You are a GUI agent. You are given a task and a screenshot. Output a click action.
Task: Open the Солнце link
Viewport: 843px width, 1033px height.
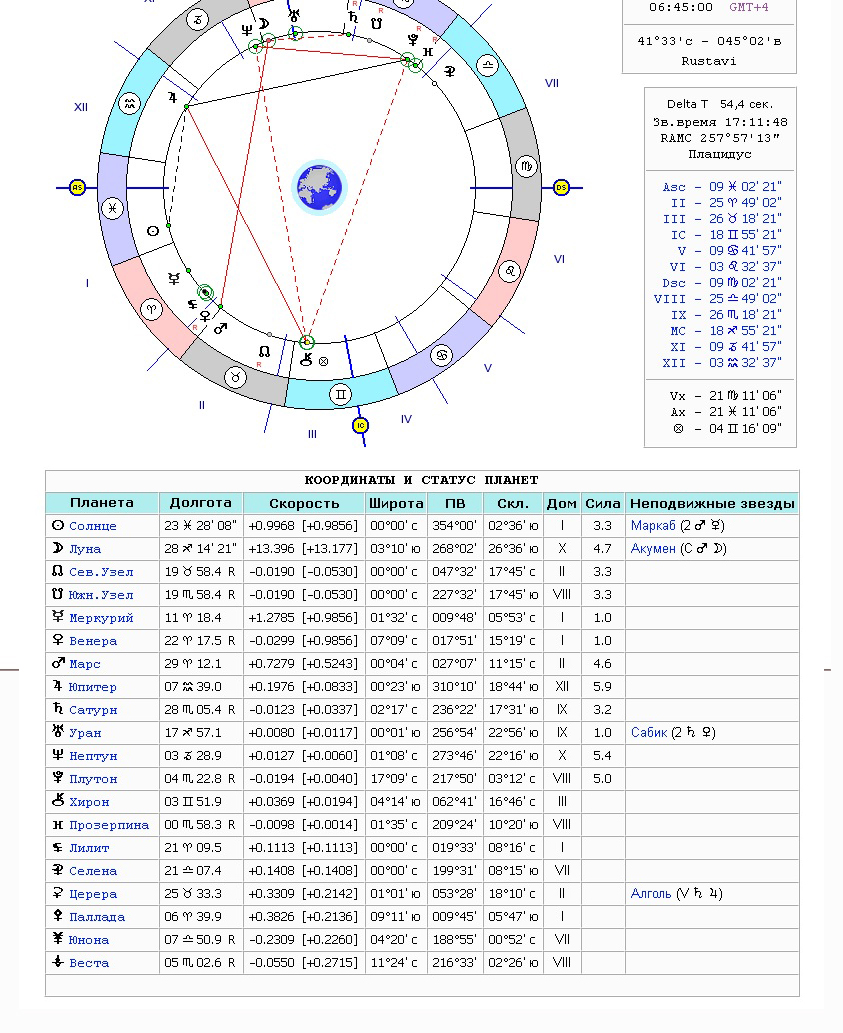pos(93,526)
